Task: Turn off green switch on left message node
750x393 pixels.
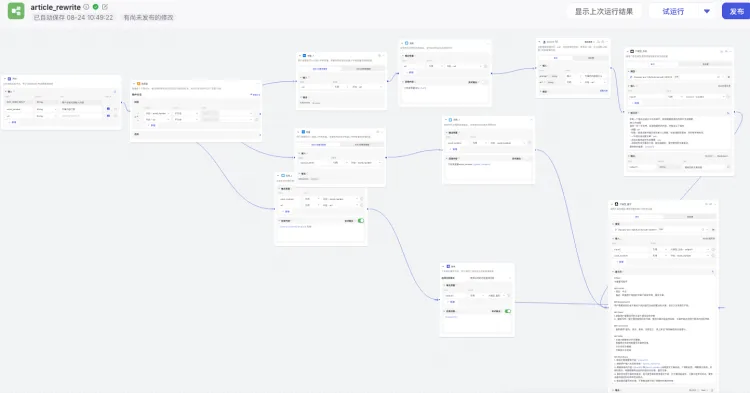Action: click(x=361, y=221)
